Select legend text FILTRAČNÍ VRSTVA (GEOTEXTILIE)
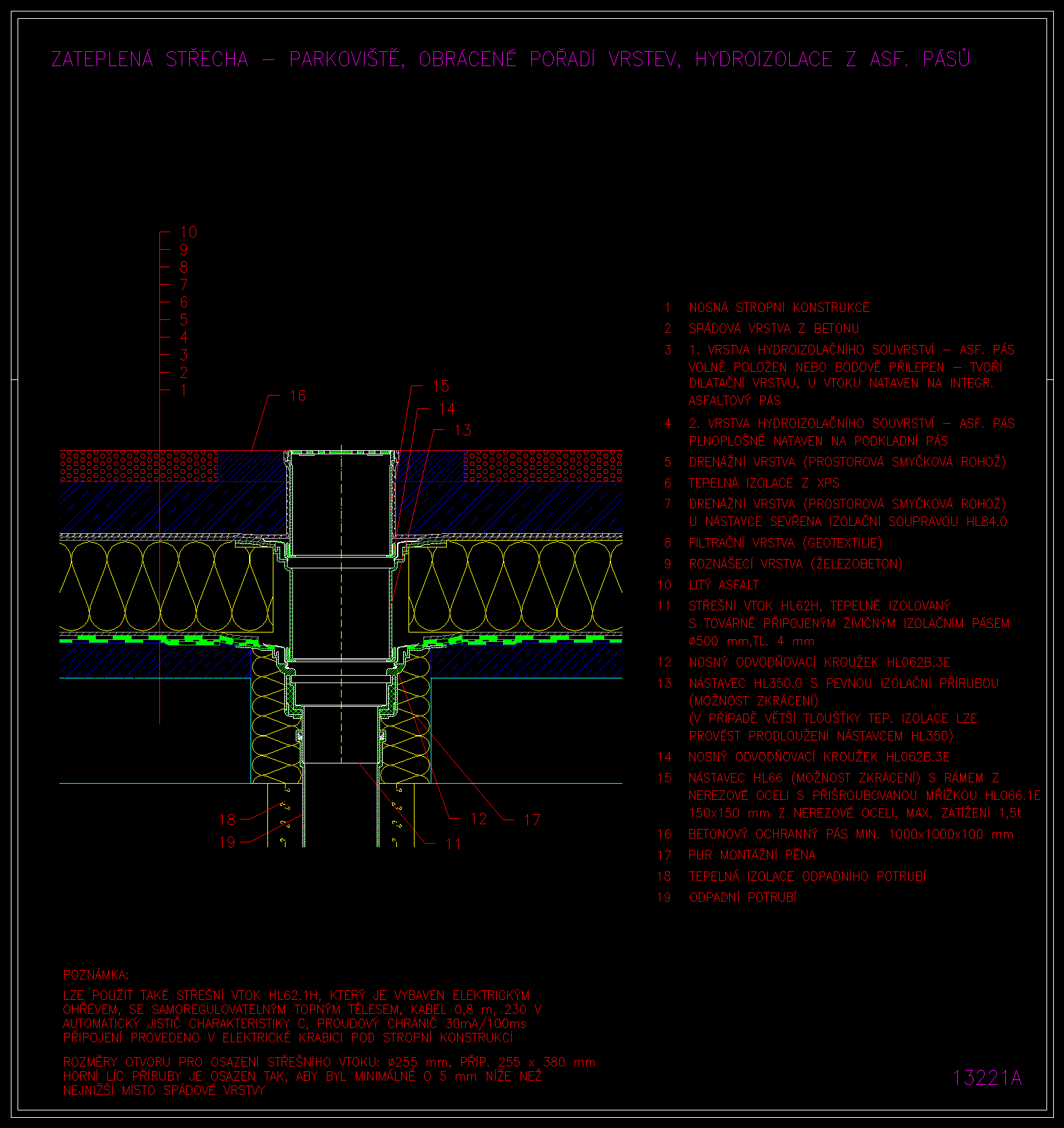 tap(784, 543)
